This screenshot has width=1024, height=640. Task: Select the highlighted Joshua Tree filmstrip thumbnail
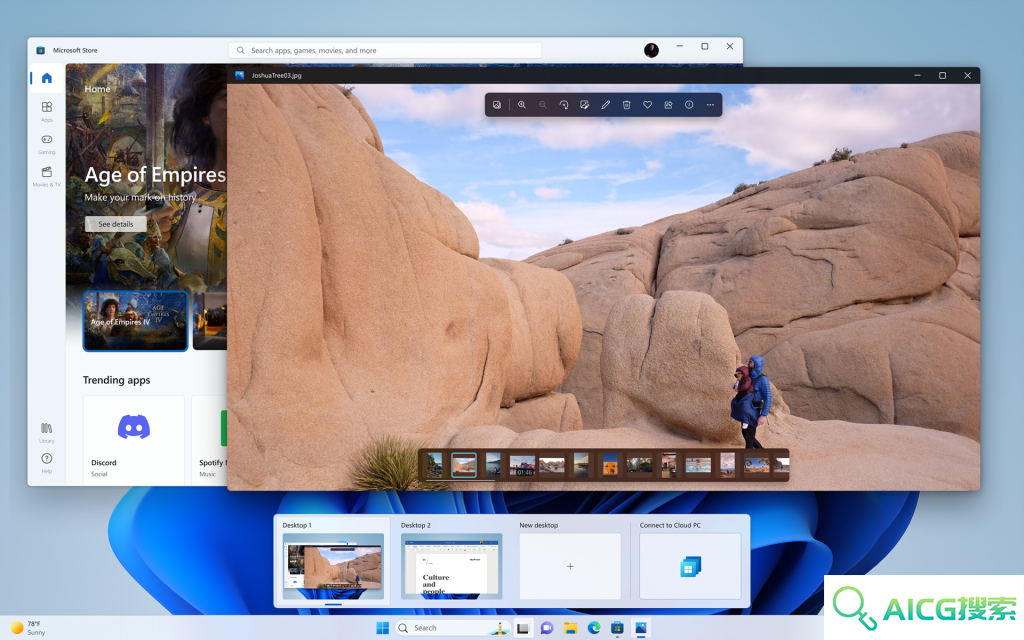[x=464, y=466]
